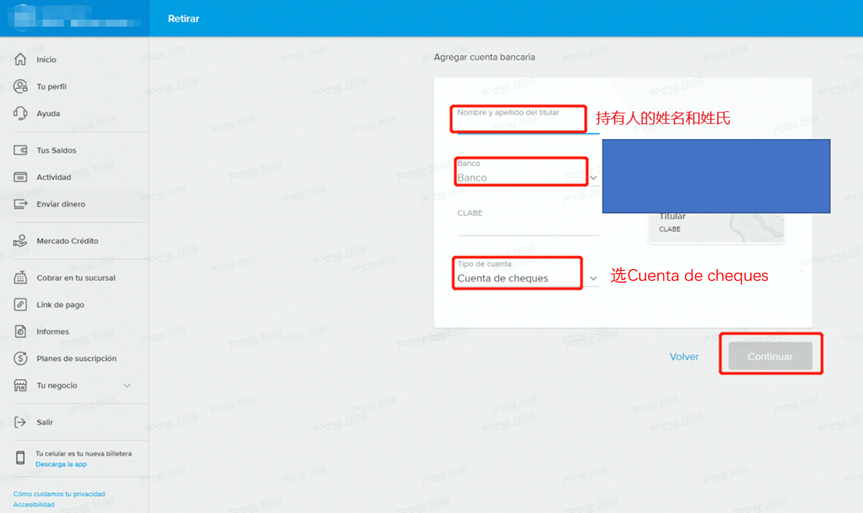Image resolution: width=863 pixels, height=513 pixels.
Task: Click the blurred account logo in header
Action: [x=25, y=15]
